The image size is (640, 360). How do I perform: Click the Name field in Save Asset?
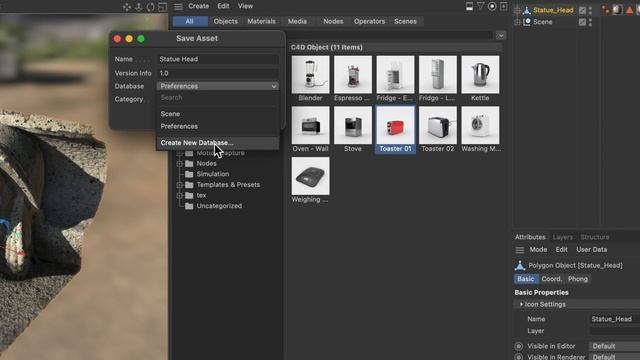218,59
